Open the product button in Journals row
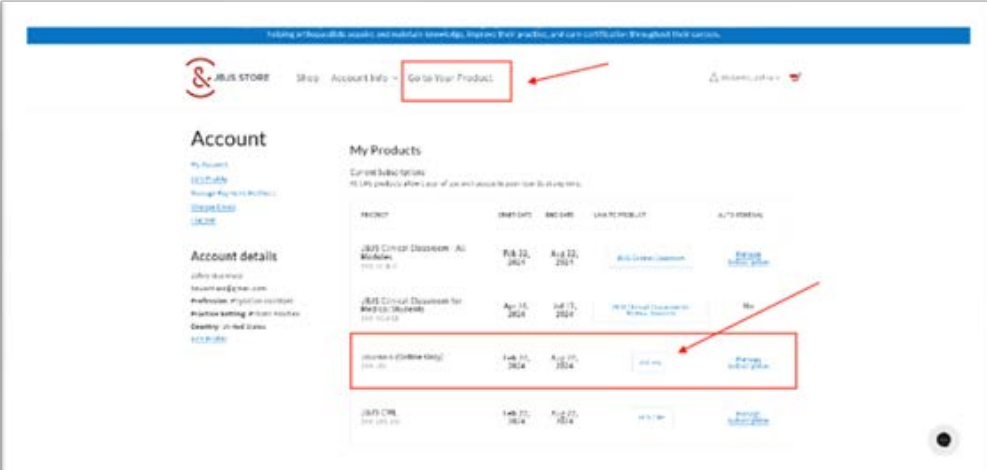 point(650,362)
